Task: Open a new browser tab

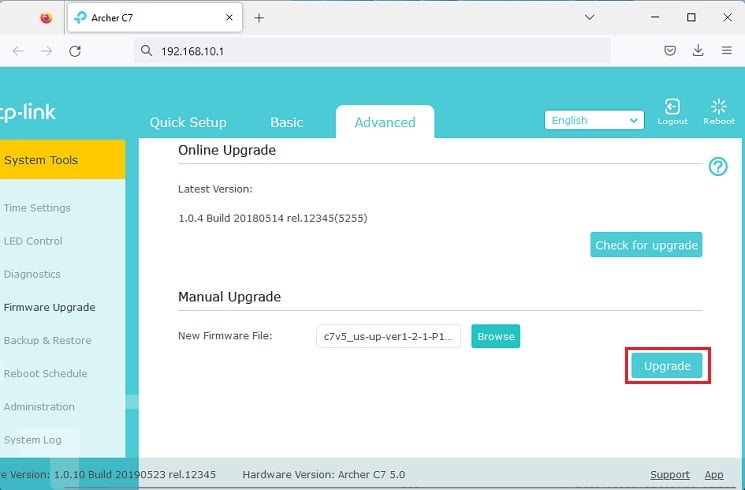Action: 259,18
